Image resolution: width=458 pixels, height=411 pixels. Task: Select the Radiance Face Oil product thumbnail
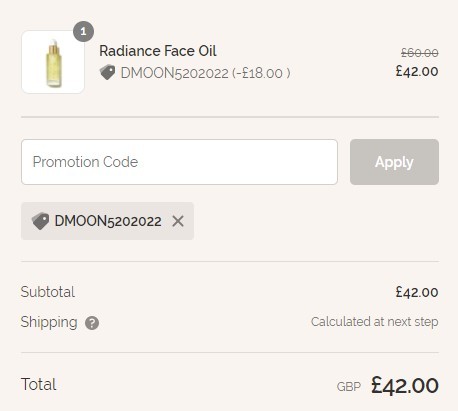pos(53,62)
